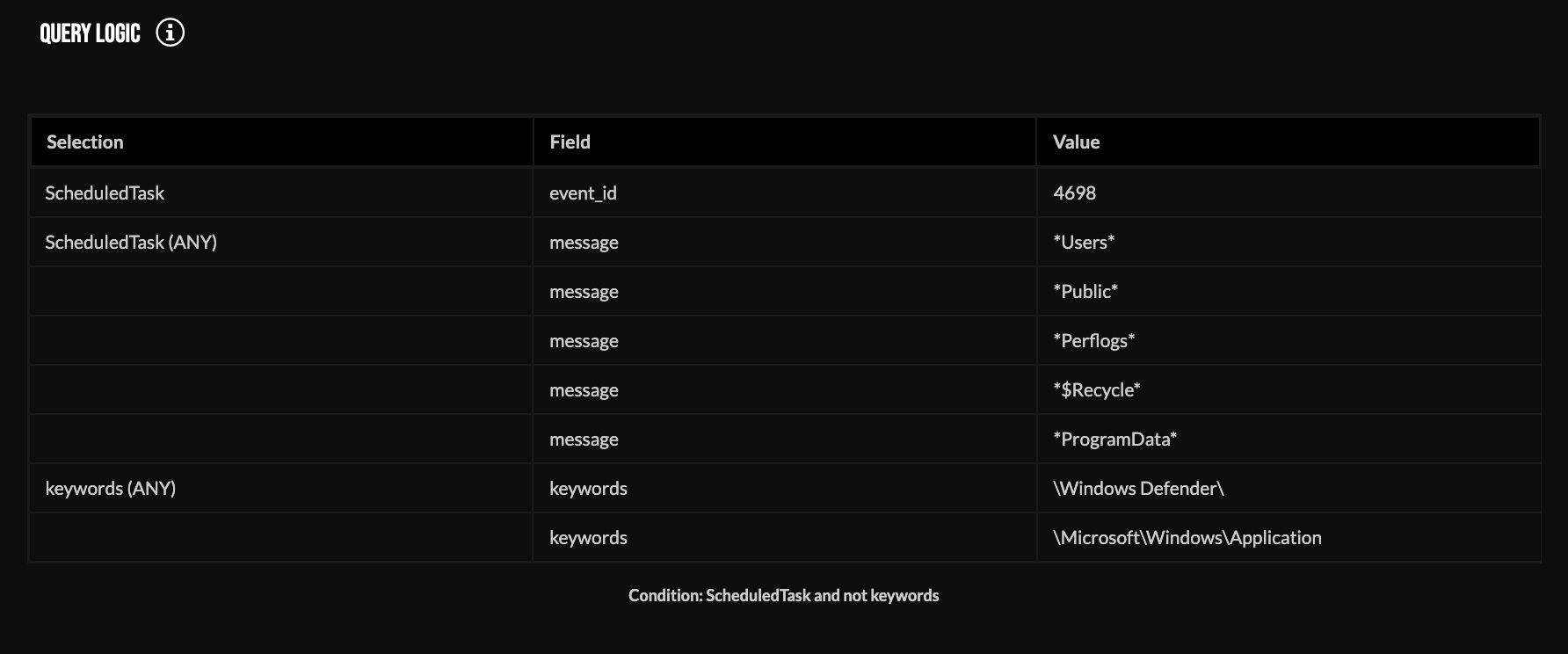Click the message field in the *ProgramData* row
1568x654 pixels.
point(584,440)
